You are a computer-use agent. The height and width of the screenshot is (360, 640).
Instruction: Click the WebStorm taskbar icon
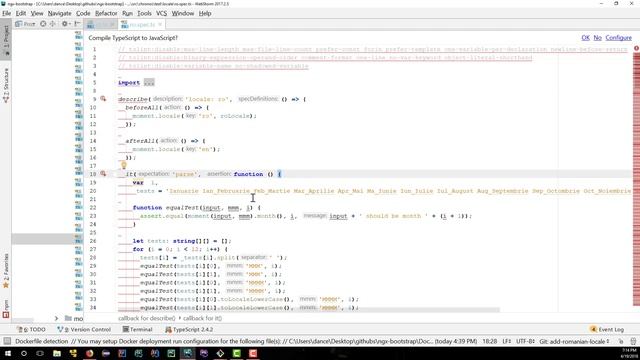coord(187,353)
